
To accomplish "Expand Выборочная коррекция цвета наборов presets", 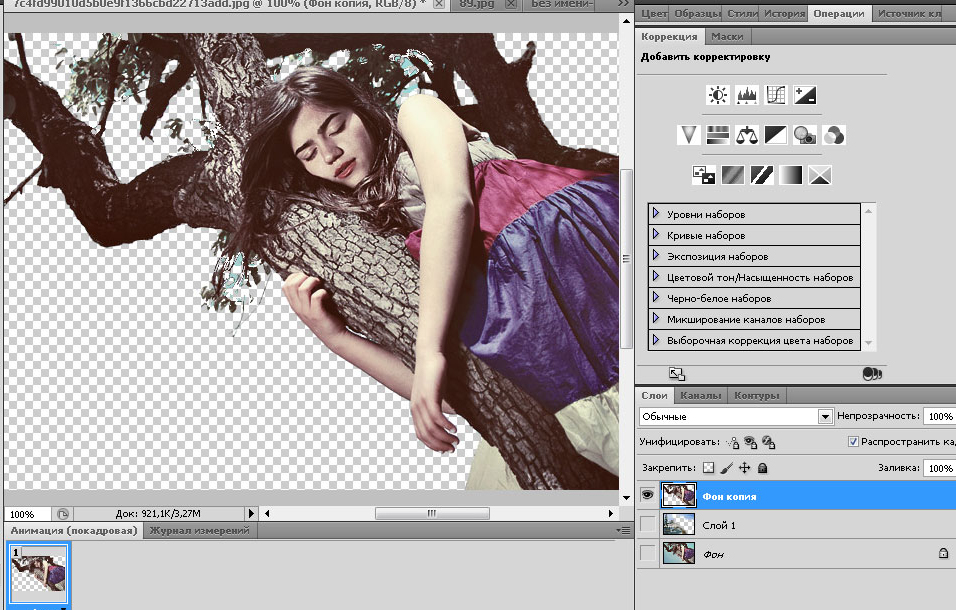I will point(656,339).
